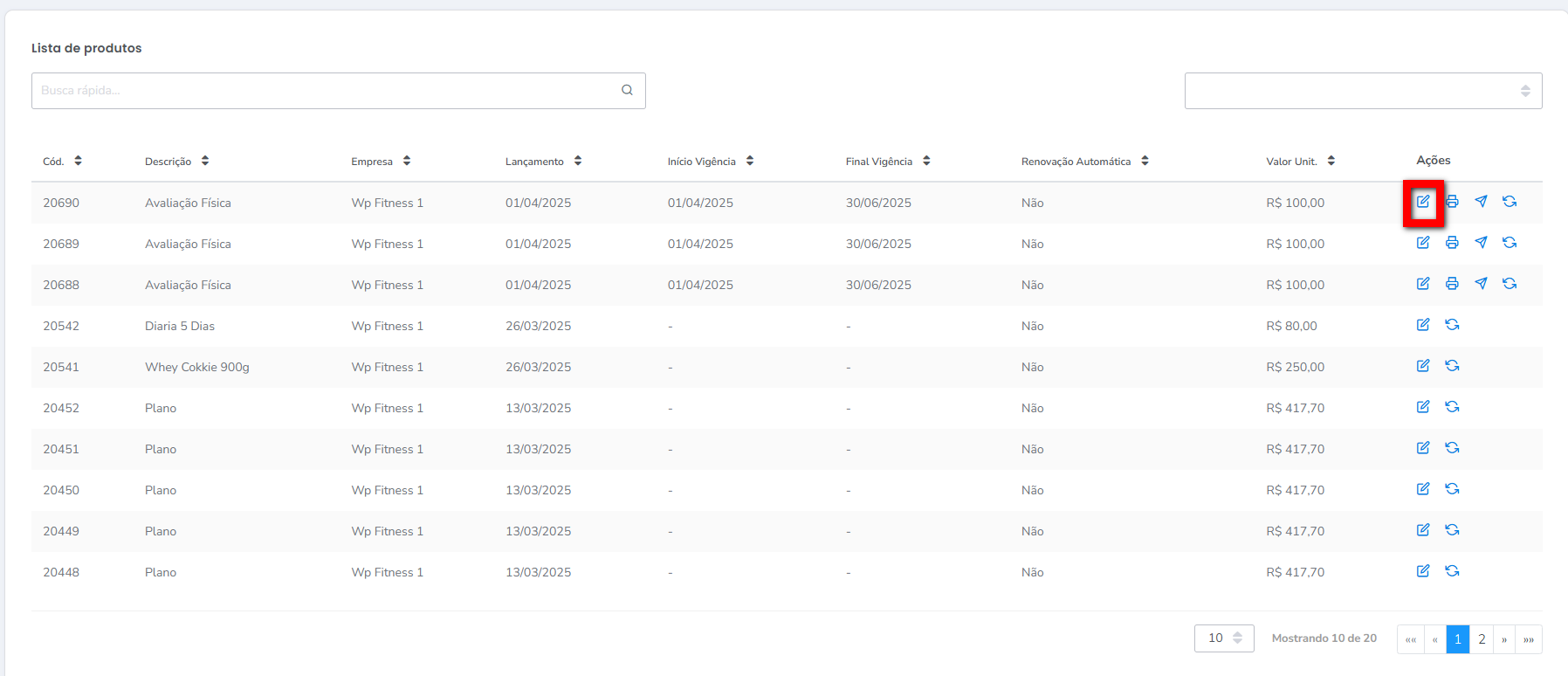Click edit icon for product 20690
Image resolution: width=1568 pixels, height=676 pixels.
click(1423, 202)
